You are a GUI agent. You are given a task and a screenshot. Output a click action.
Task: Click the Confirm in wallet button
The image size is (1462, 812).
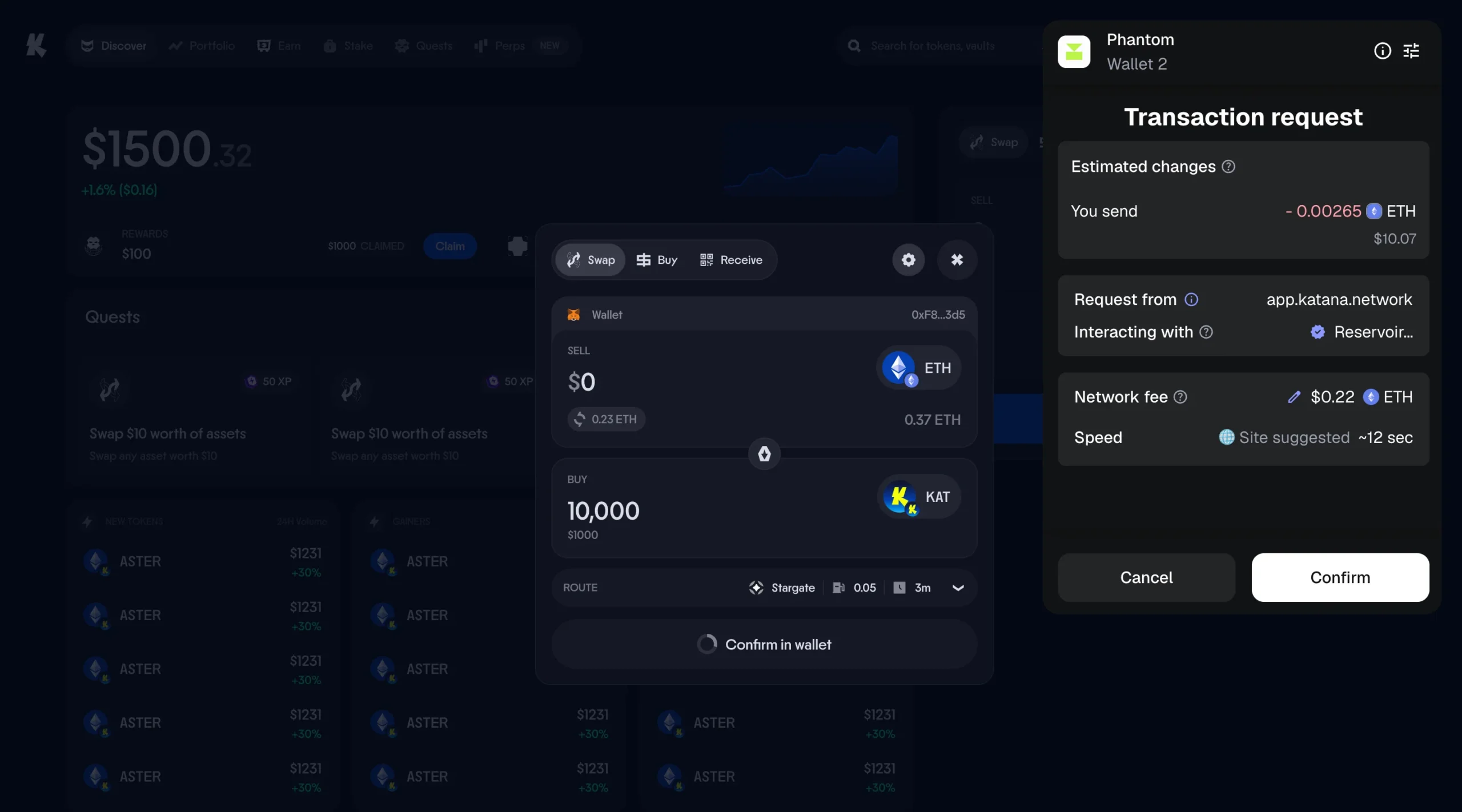tap(764, 645)
